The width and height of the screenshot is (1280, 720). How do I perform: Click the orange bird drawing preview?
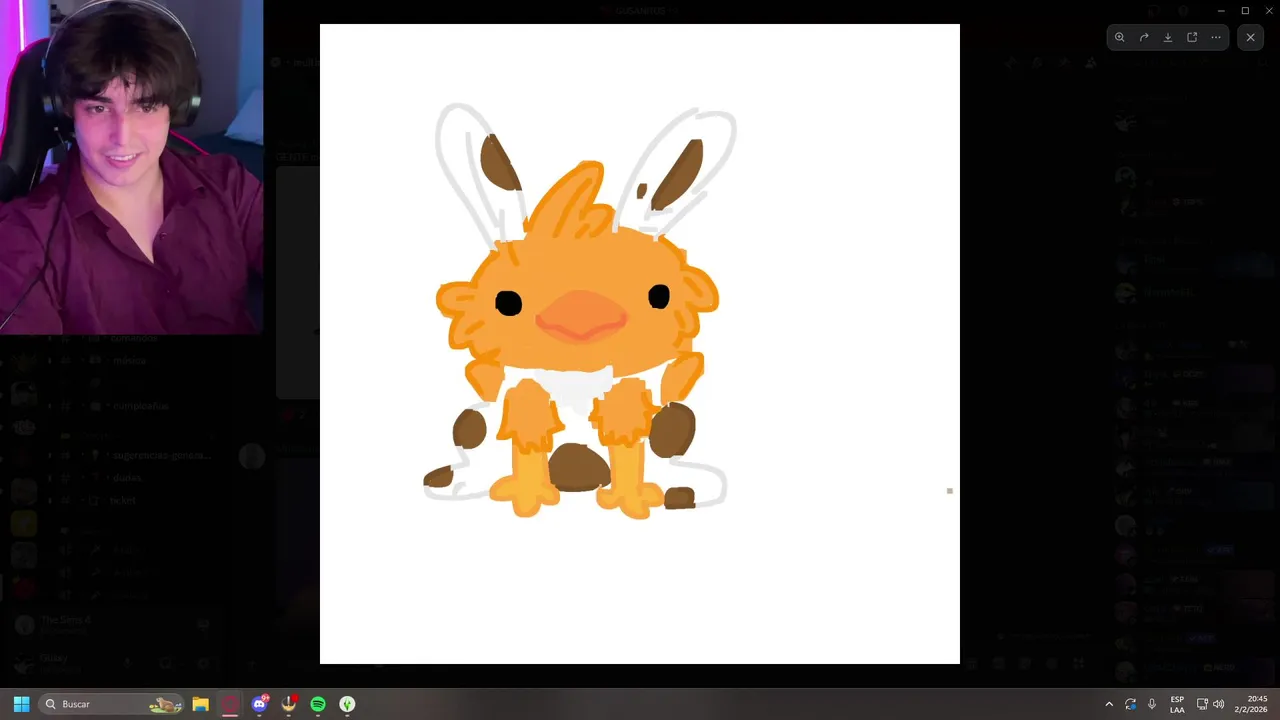point(640,344)
